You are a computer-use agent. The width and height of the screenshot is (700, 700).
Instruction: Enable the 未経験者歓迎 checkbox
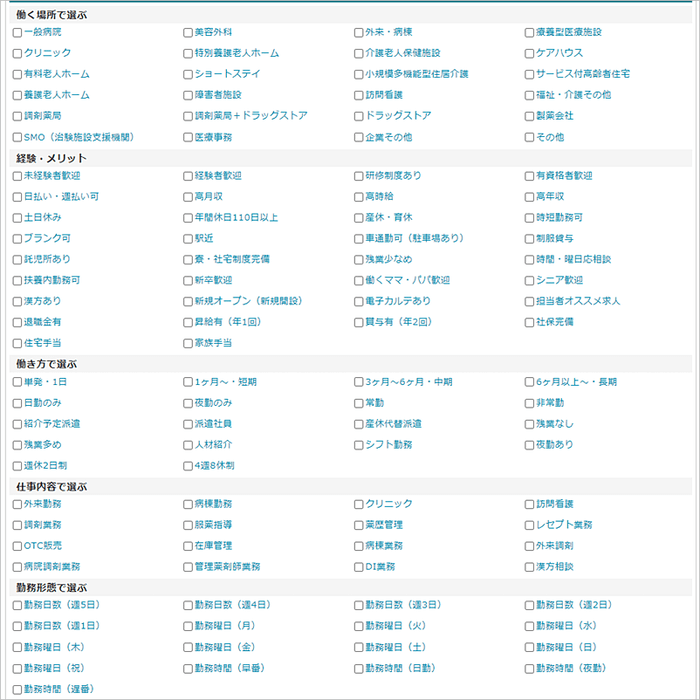pyautogui.click(x=17, y=176)
